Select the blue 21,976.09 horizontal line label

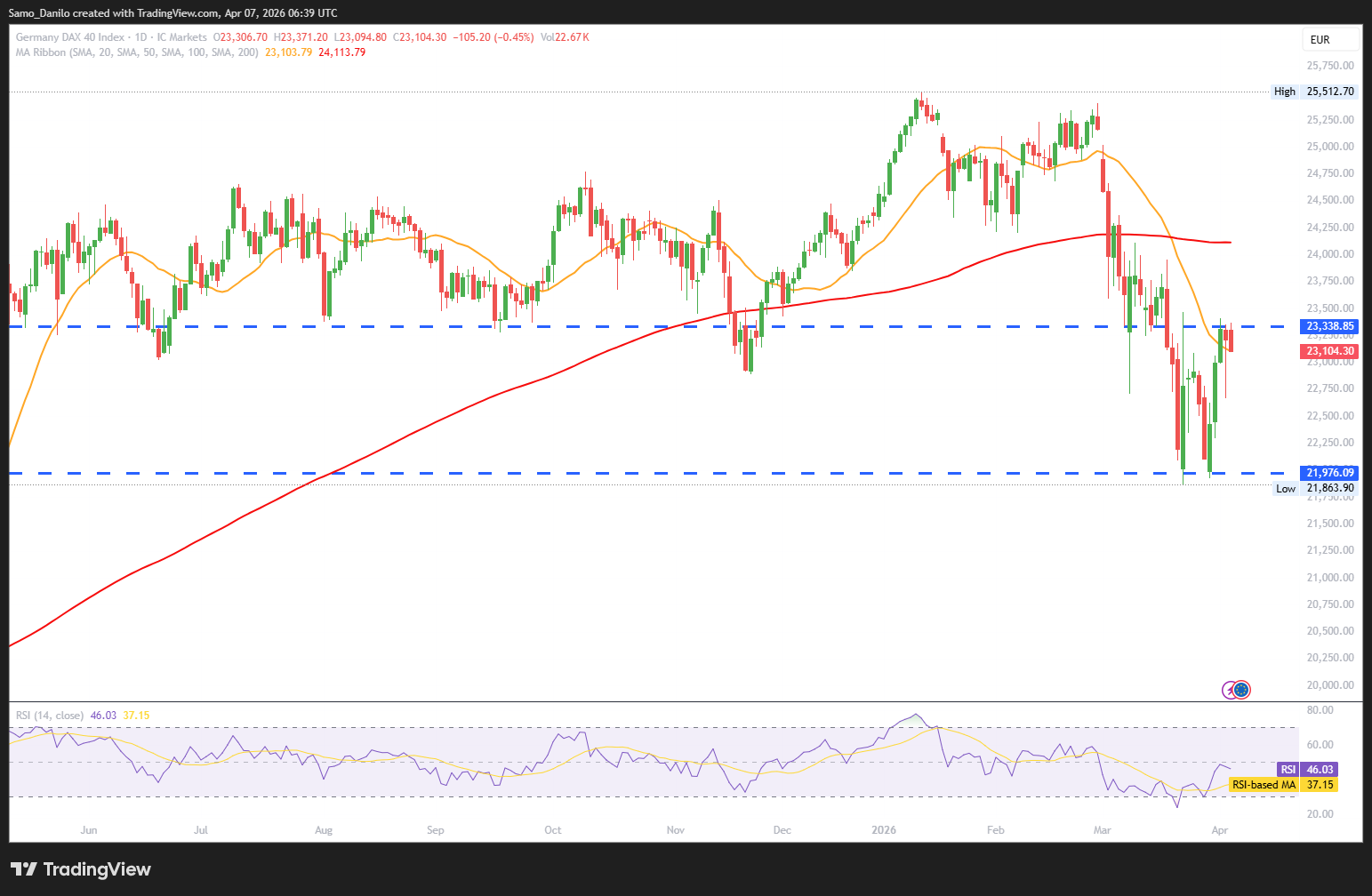point(1329,473)
